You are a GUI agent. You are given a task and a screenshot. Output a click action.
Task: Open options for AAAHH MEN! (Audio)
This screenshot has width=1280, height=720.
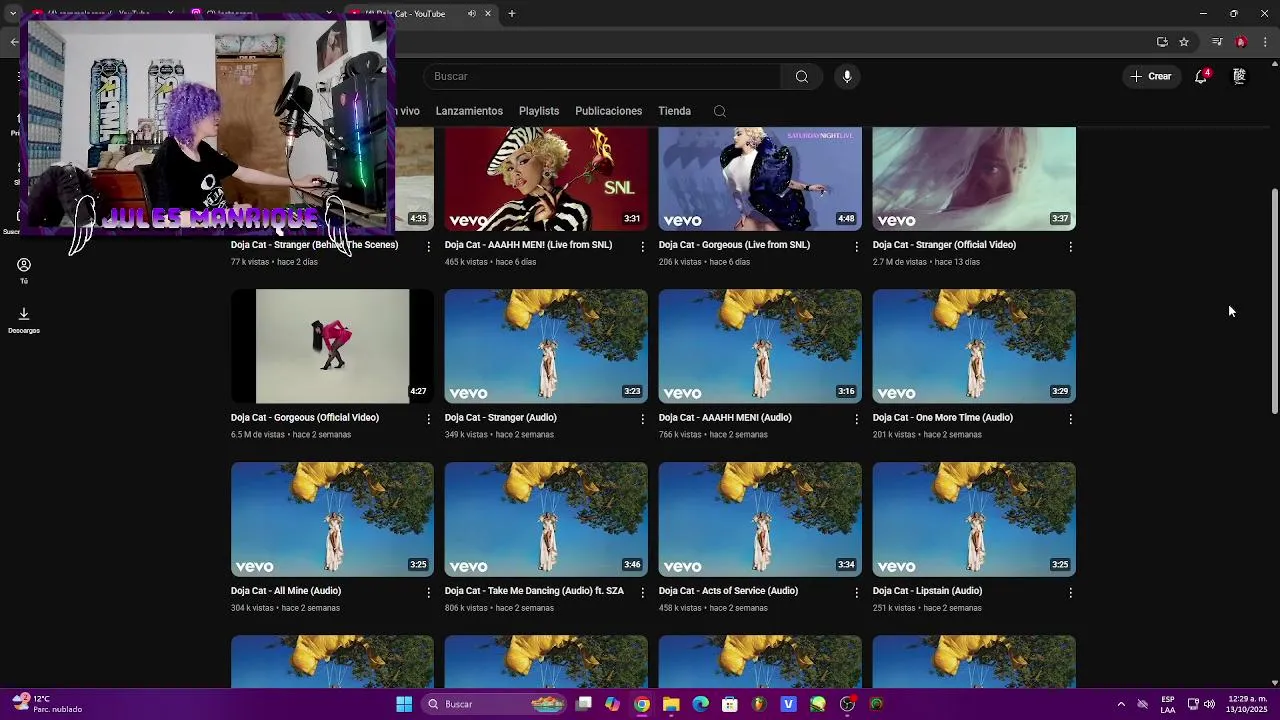coord(857,419)
